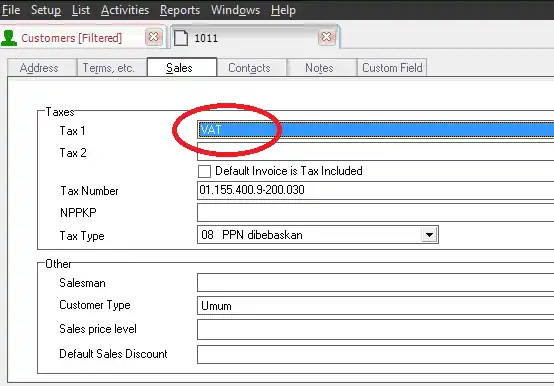Expand the Tax Type dropdown arrow
Screen dimensions: 554x386
[429, 235]
